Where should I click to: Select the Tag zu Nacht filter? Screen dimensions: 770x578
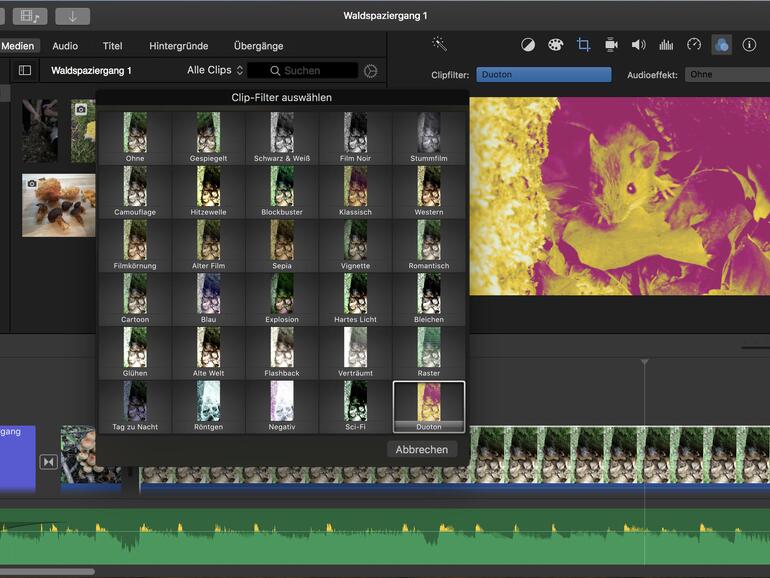pyautogui.click(x=135, y=407)
